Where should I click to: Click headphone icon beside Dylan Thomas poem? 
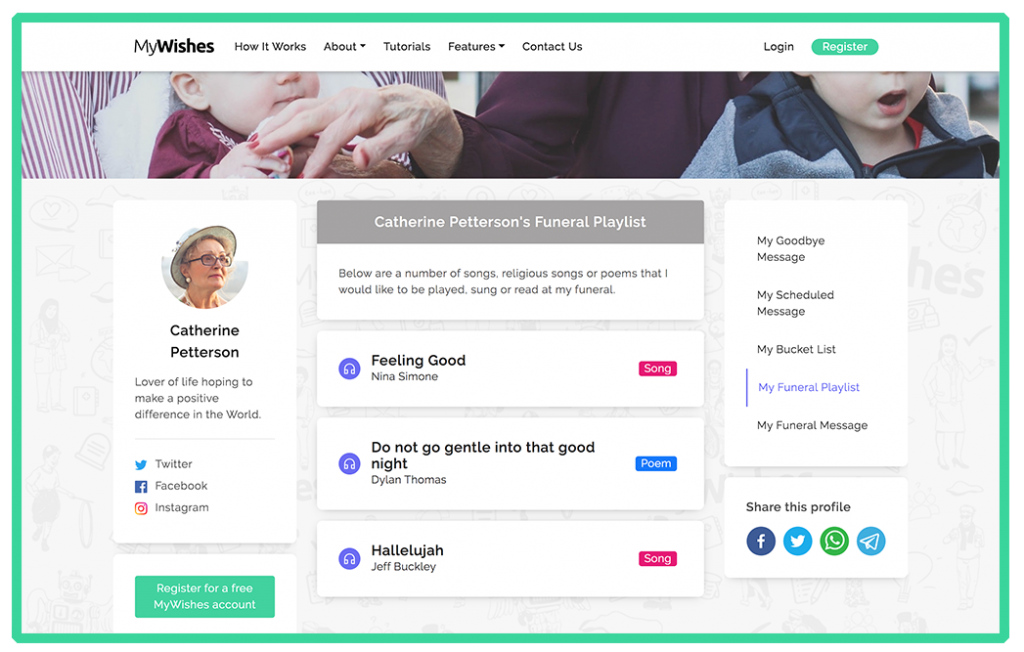tap(349, 463)
